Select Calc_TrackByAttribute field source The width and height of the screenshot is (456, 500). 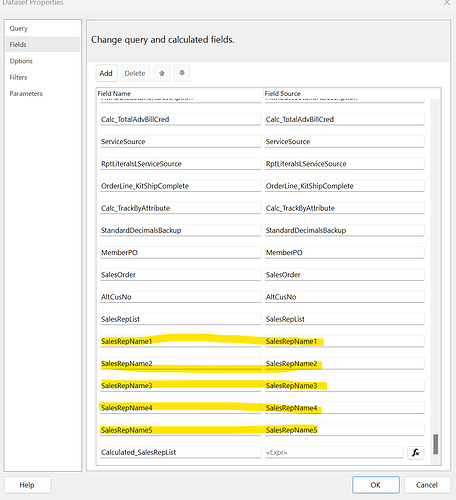pyautogui.click(x=345, y=208)
